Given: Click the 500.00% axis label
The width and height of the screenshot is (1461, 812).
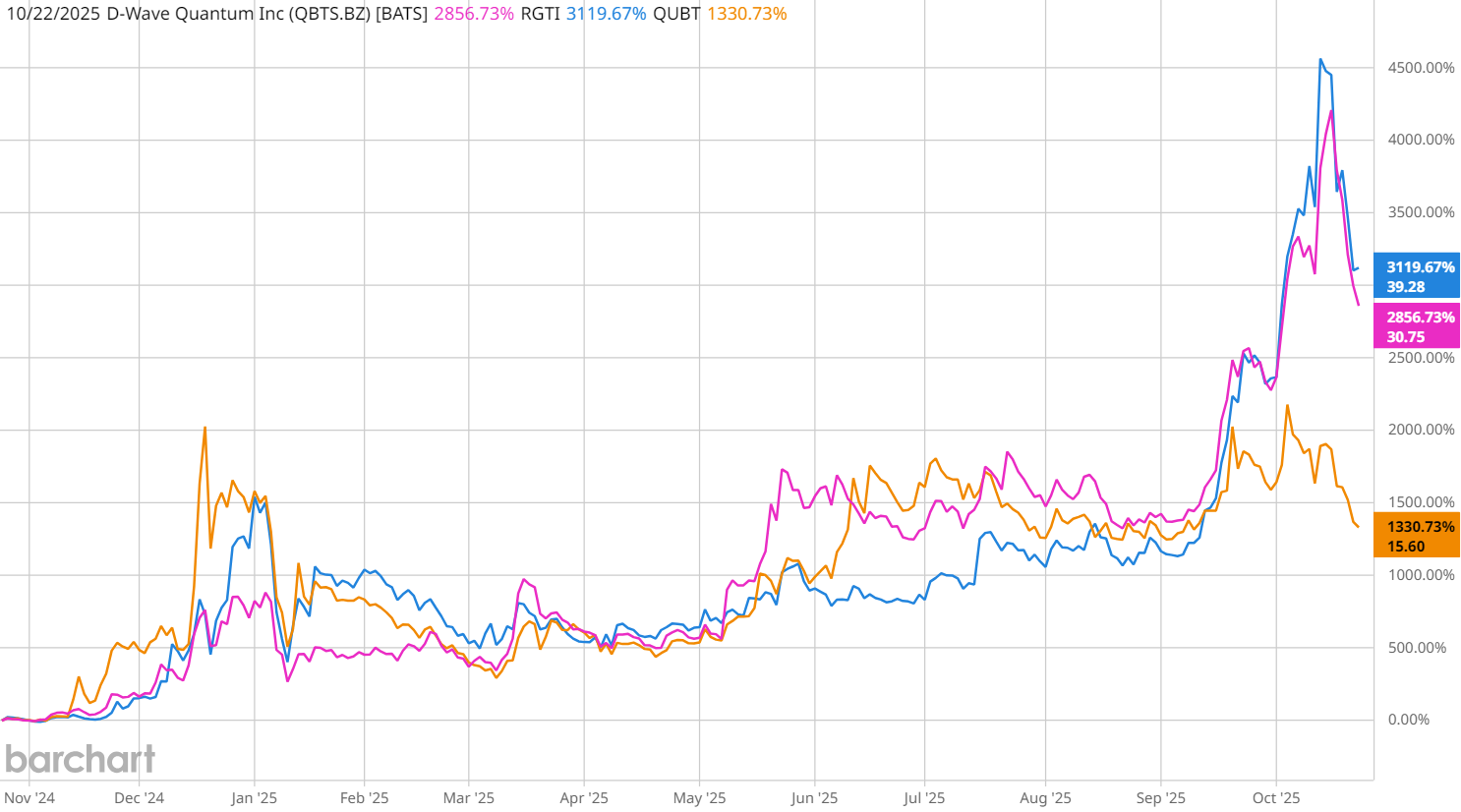Looking at the screenshot, I should click(x=1417, y=648).
